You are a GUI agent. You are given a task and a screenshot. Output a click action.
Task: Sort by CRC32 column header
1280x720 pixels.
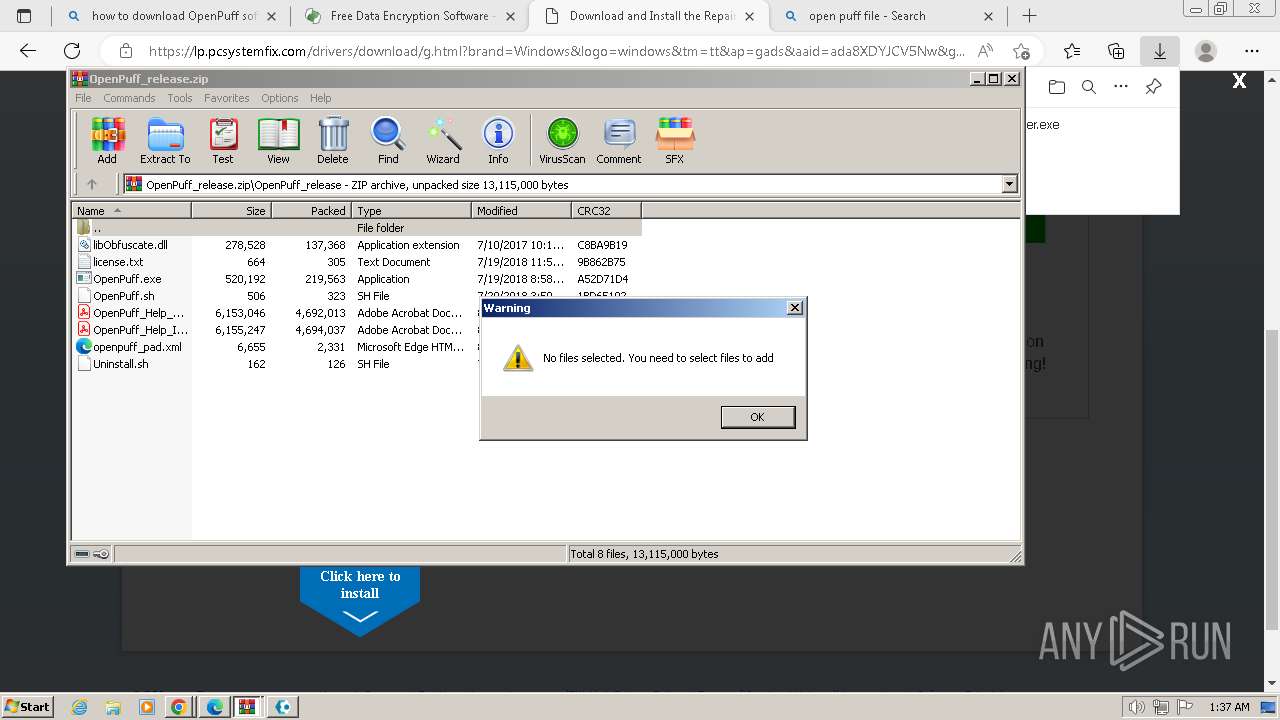click(606, 210)
